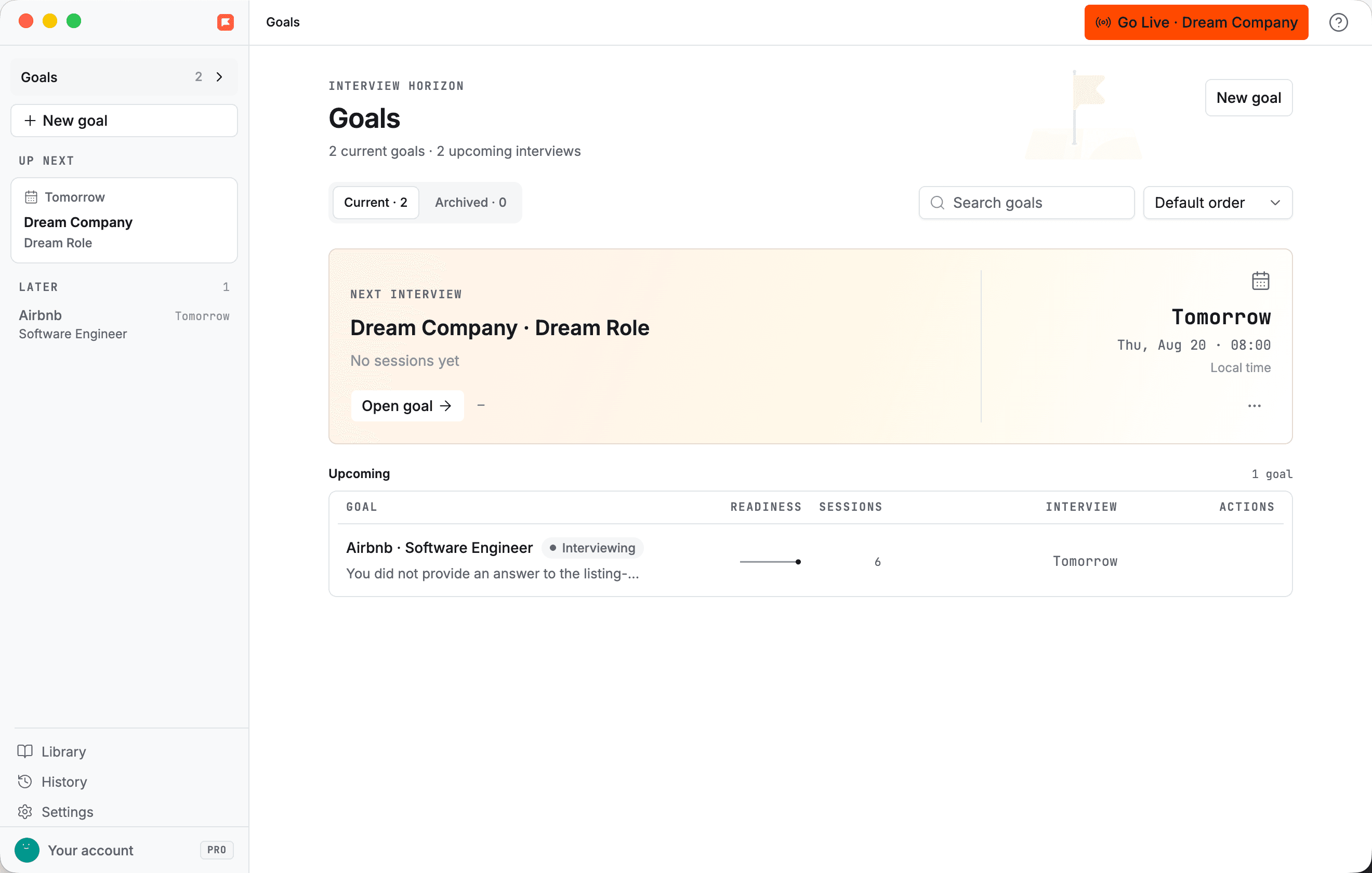Click the No sessions yet text
Viewport: 1372px width, 873px height.
(x=404, y=361)
